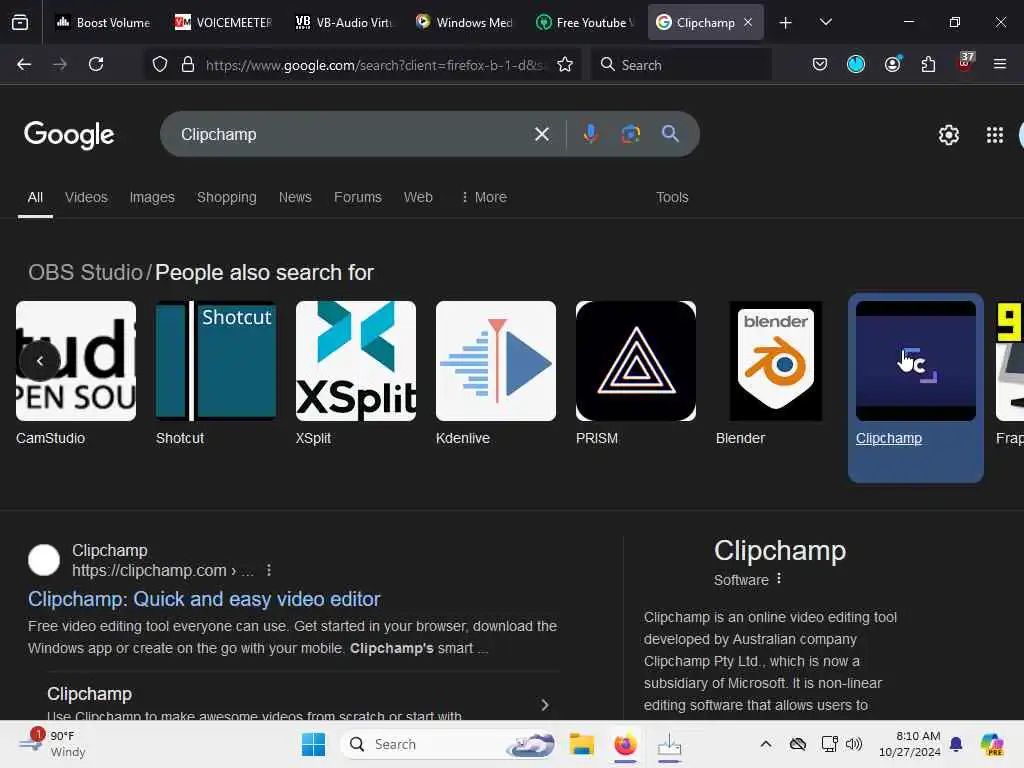This screenshot has width=1024, height=768.
Task: Search by image with Google Lens
Action: (x=630, y=134)
